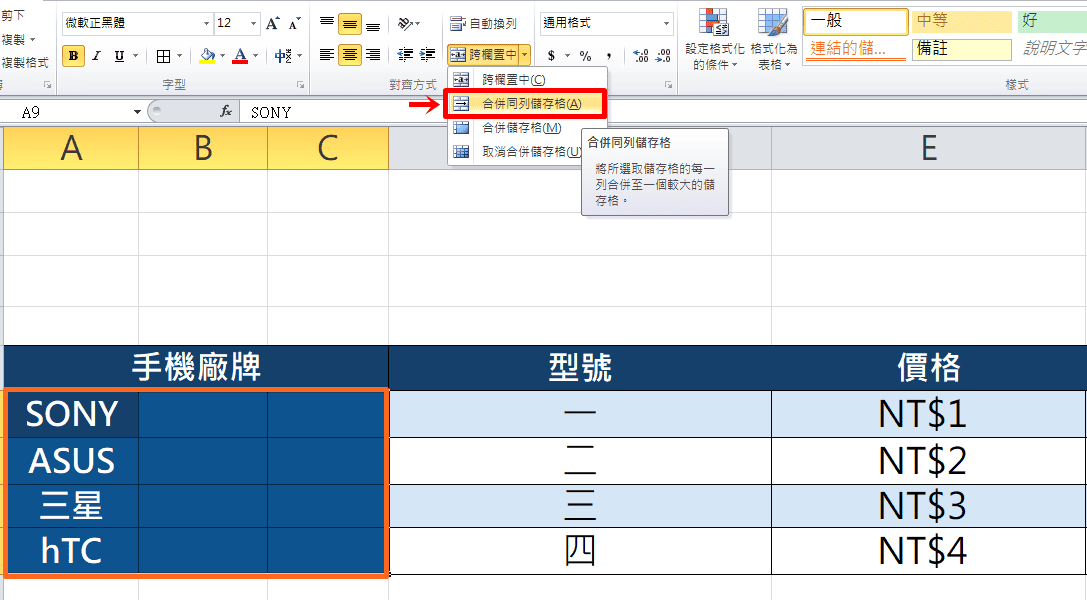Center text horizontally
The height and width of the screenshot is (600, 1087).
[x=349, y=55]
